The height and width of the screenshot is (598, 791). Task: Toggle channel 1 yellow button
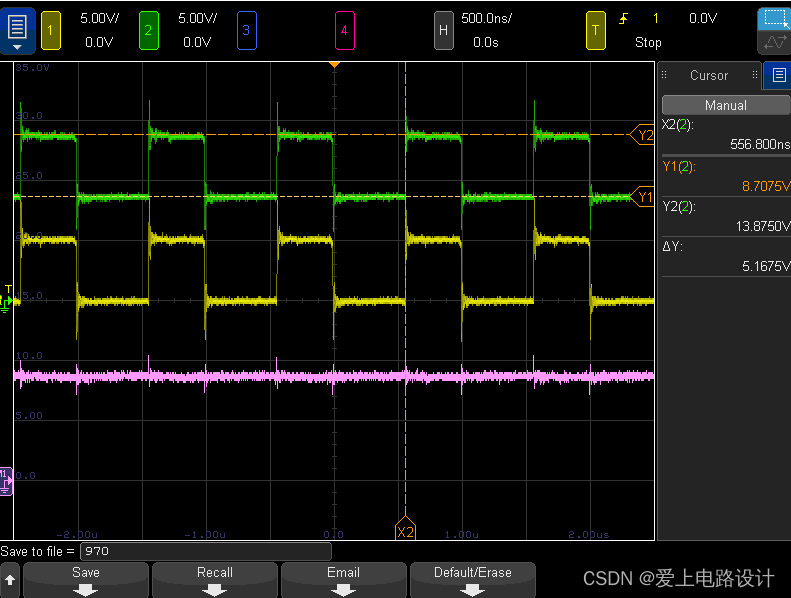click(x=50, y=31)
